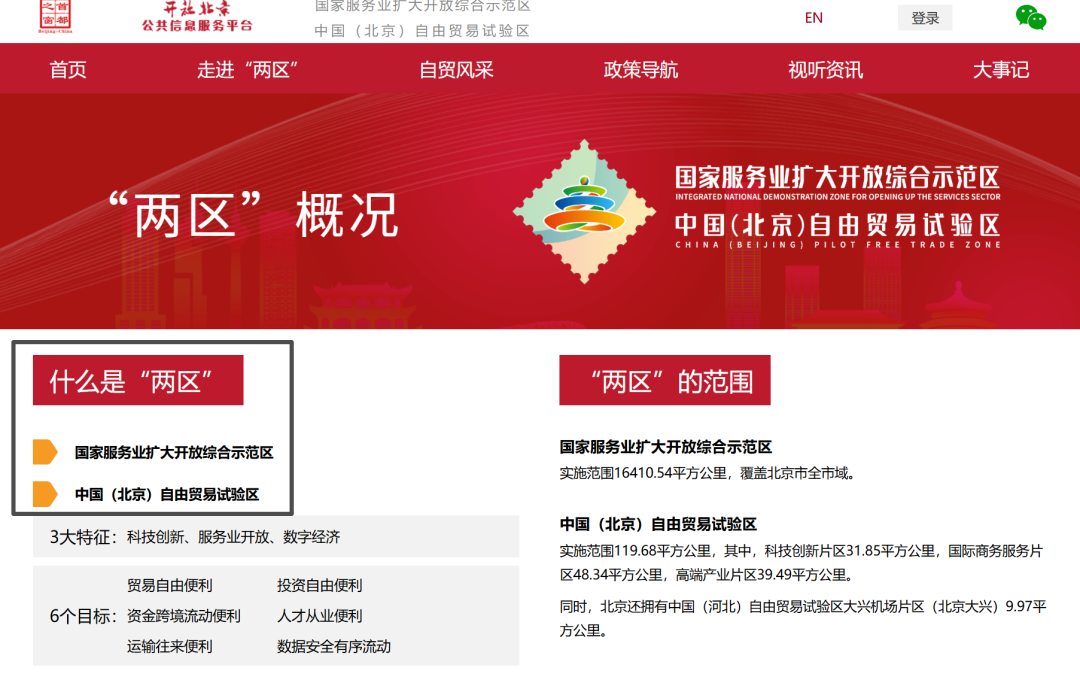This screenshot has height=689, width=1080.
Task: Click the 6个目标 label
Action: pyautogui.click(x=83, y=616)
